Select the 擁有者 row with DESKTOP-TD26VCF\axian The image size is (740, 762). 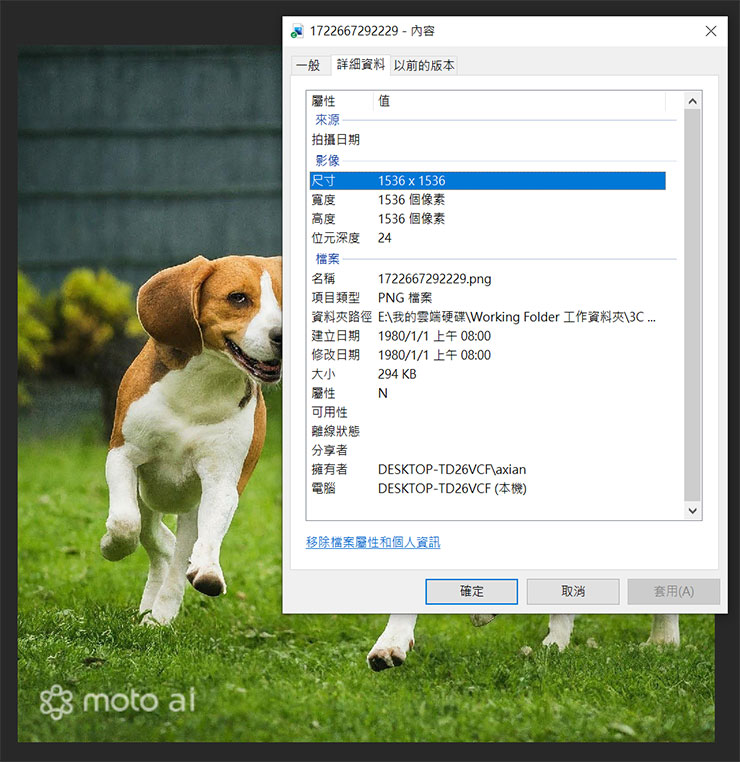point(487,469)
